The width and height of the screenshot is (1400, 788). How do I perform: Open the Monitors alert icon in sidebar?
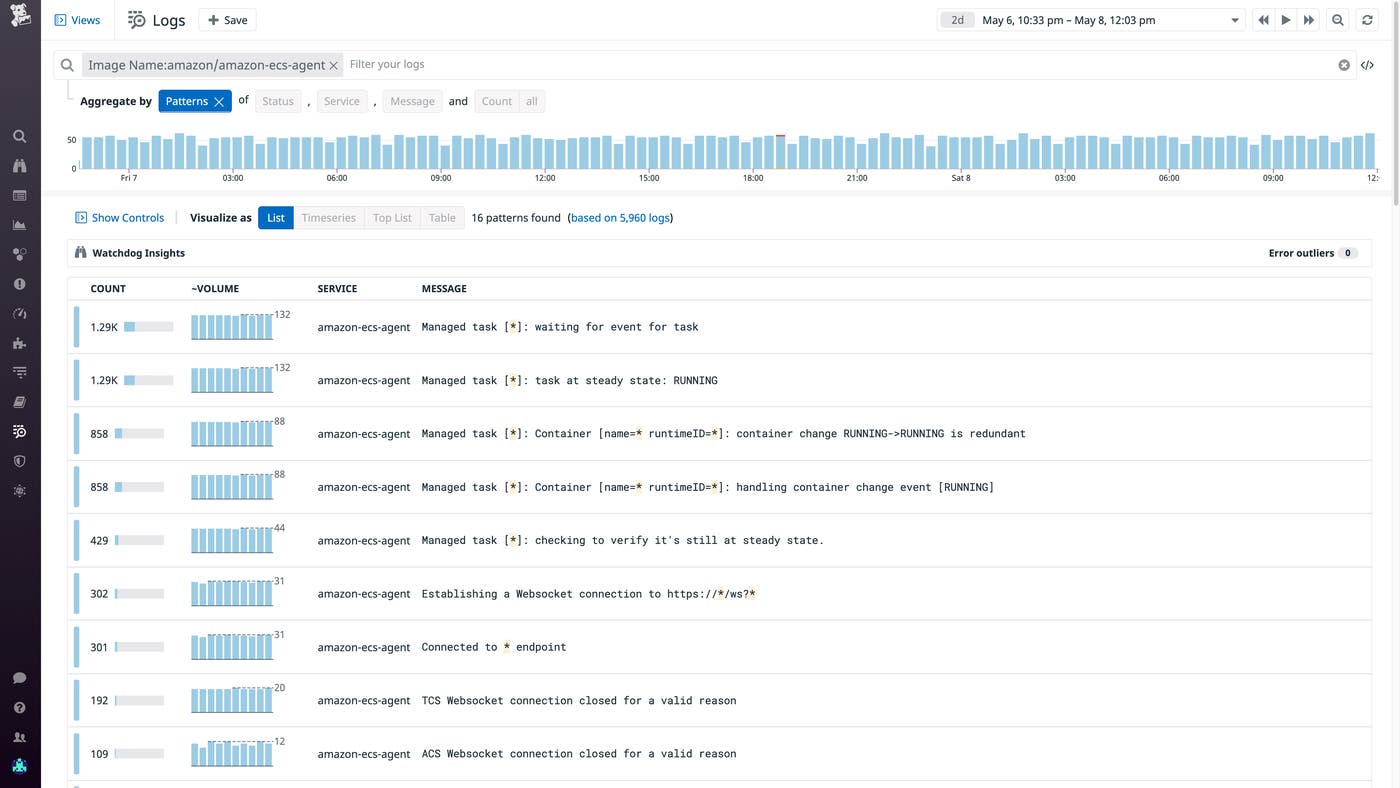coord(19,283)
